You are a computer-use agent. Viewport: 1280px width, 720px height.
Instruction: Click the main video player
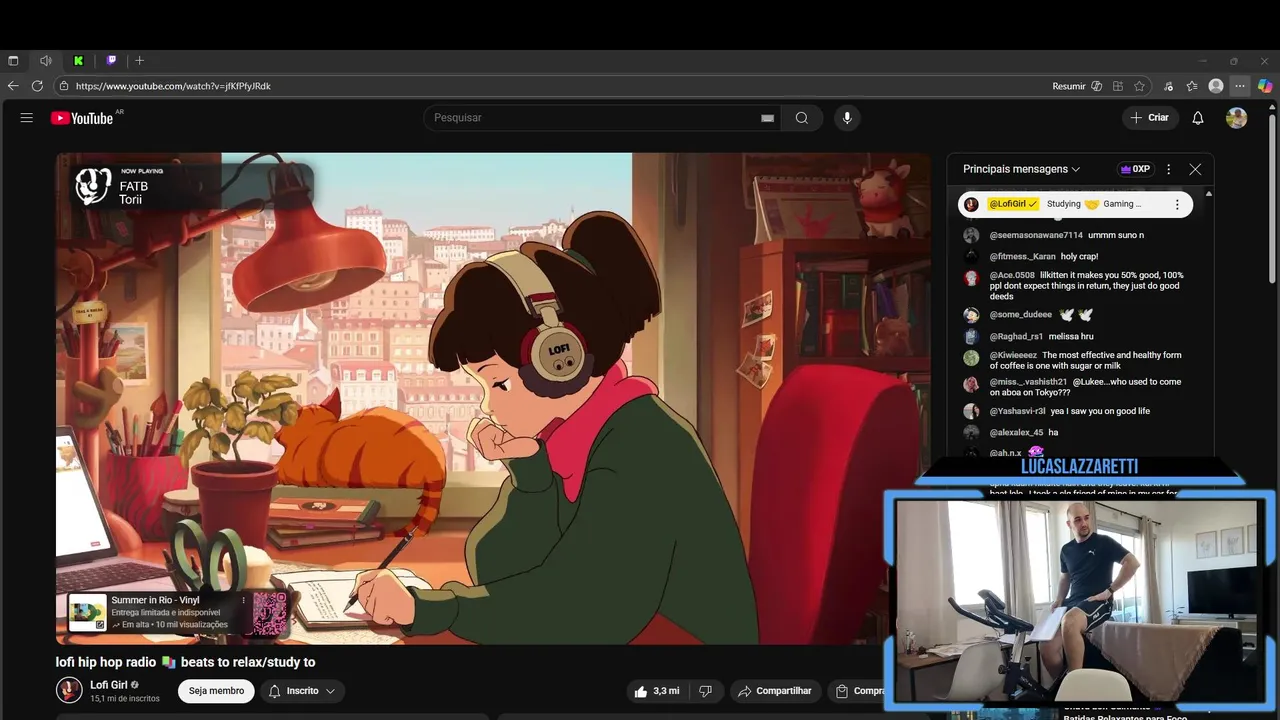point(493,398)
